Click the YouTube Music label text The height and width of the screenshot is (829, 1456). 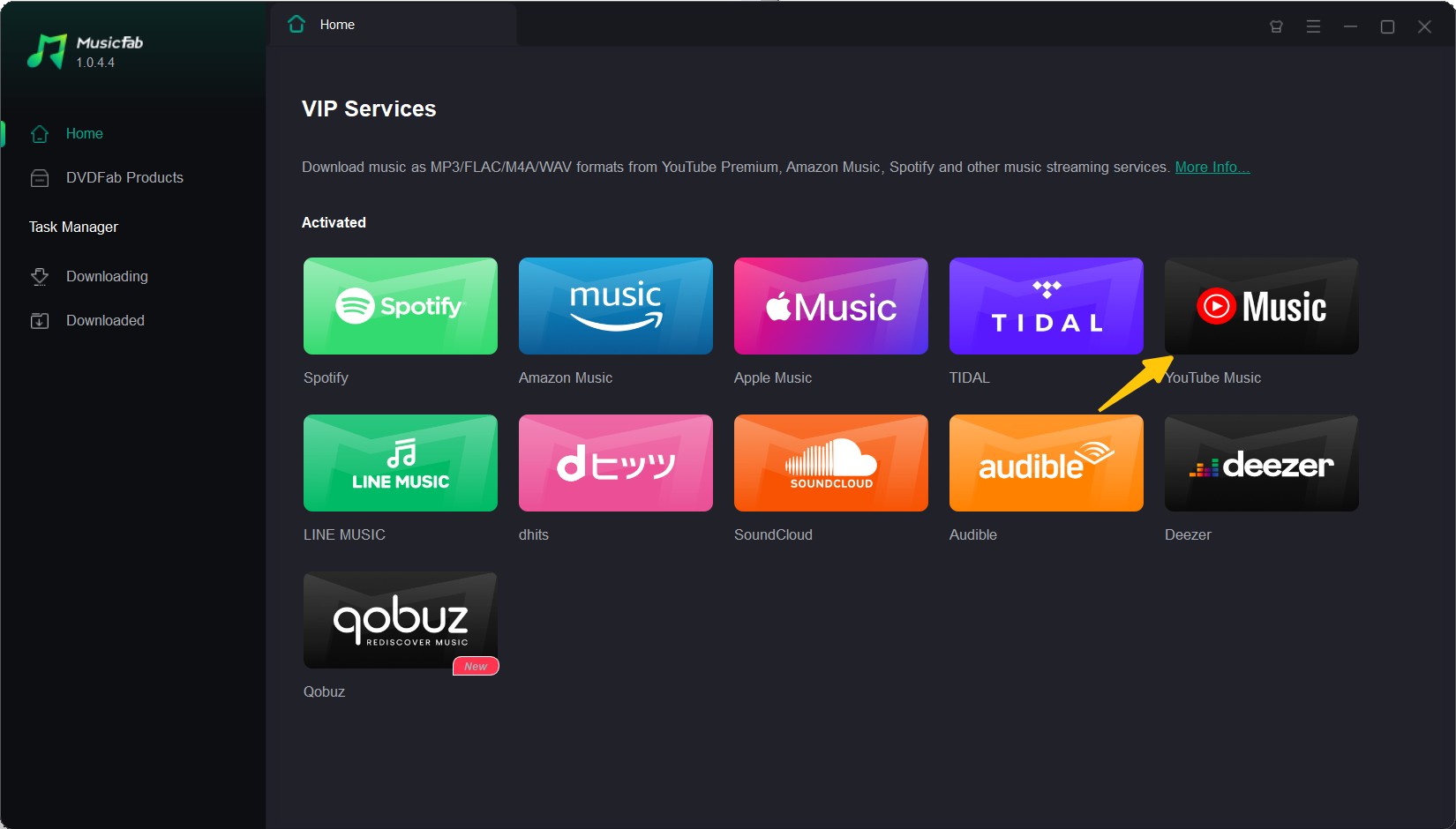[x=1213, y=377]
